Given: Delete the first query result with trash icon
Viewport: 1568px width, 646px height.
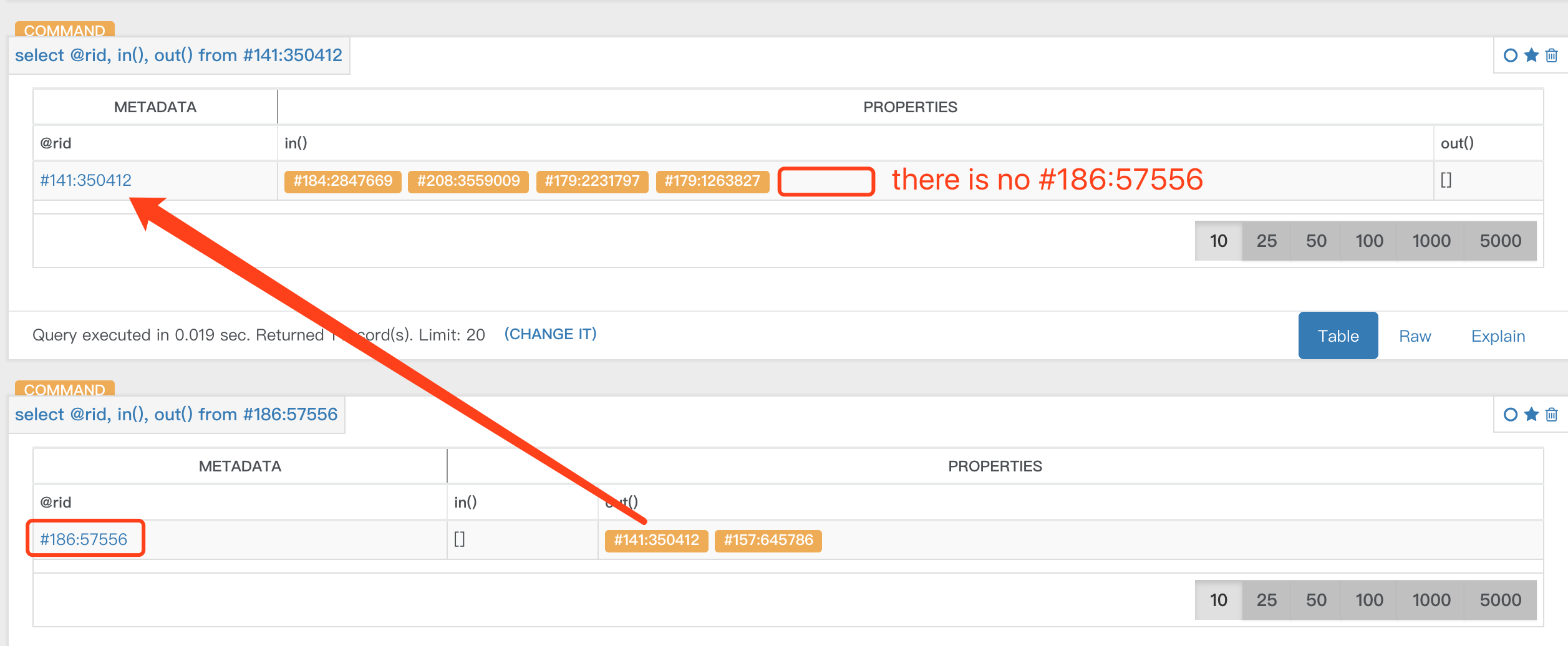Looking at the screenshot, I should [1551, 55].
